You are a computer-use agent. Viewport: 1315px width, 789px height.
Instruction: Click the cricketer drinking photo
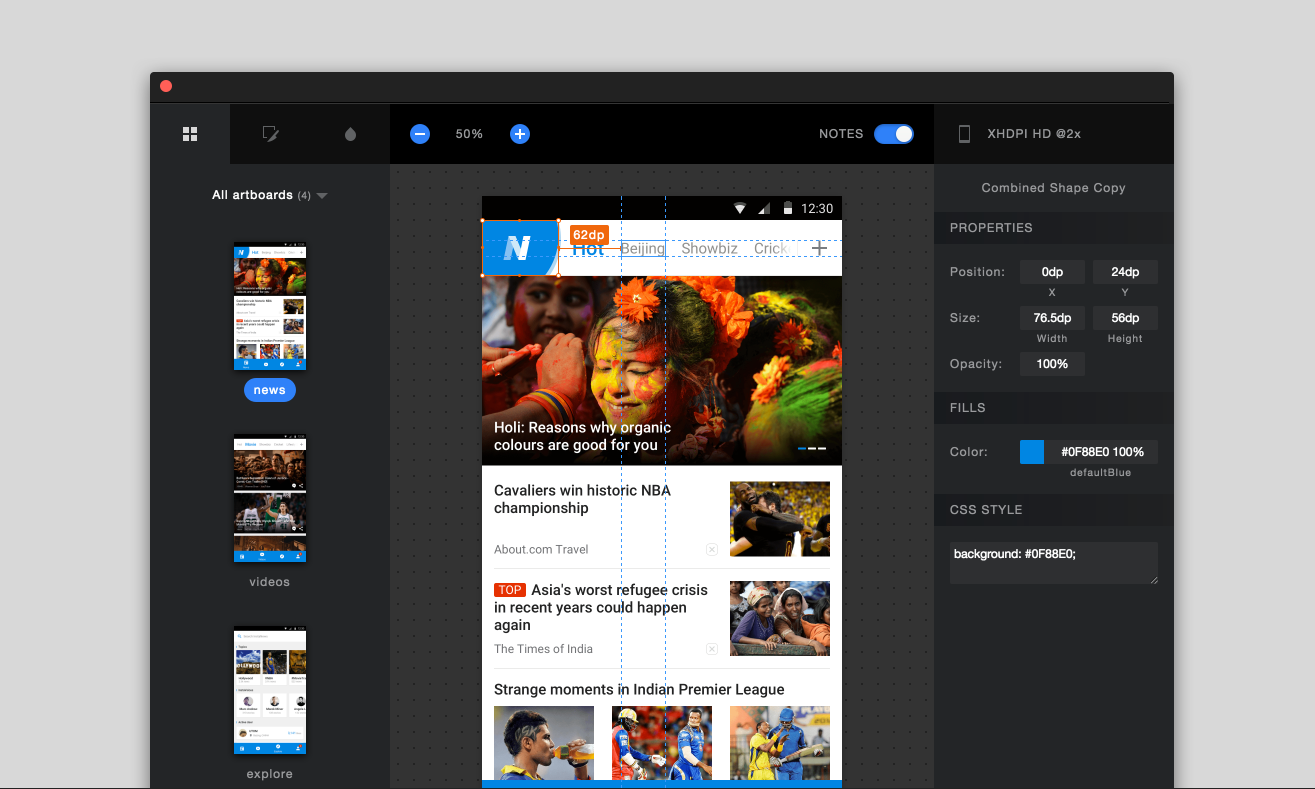[x=544, y=743]
